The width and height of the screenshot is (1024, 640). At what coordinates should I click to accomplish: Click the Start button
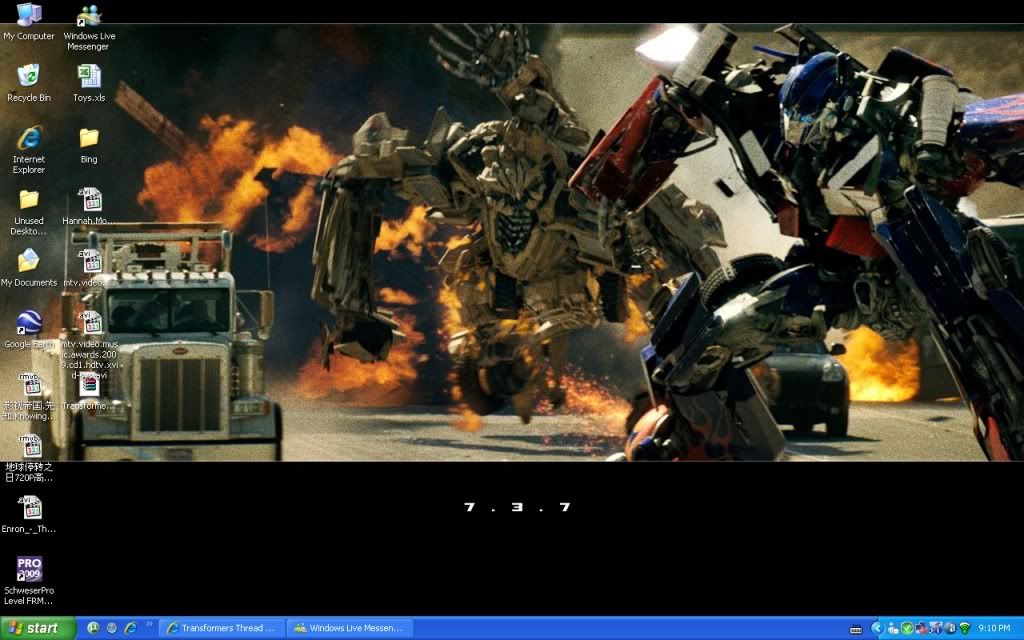38,628
